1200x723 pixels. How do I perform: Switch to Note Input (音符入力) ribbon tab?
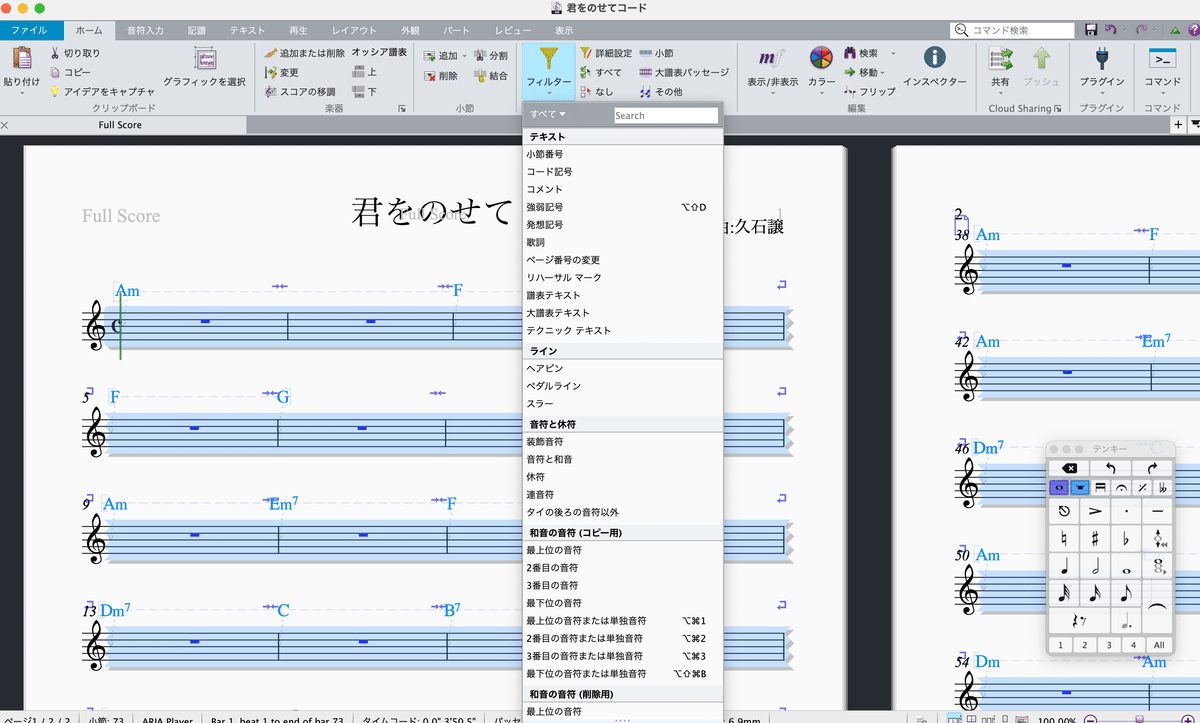pos(145,31)
